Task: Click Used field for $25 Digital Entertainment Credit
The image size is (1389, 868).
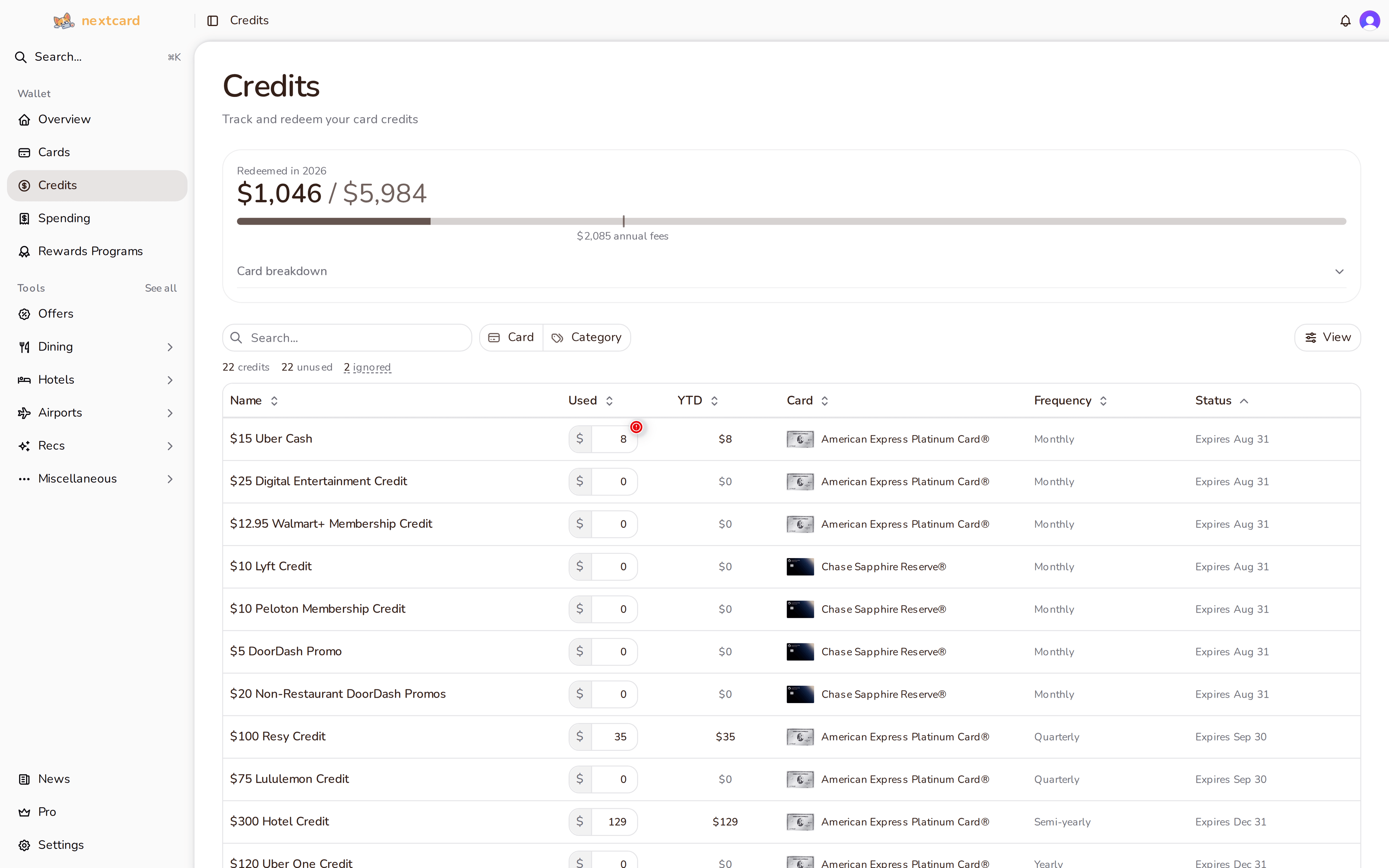Action: click(614, 482)
